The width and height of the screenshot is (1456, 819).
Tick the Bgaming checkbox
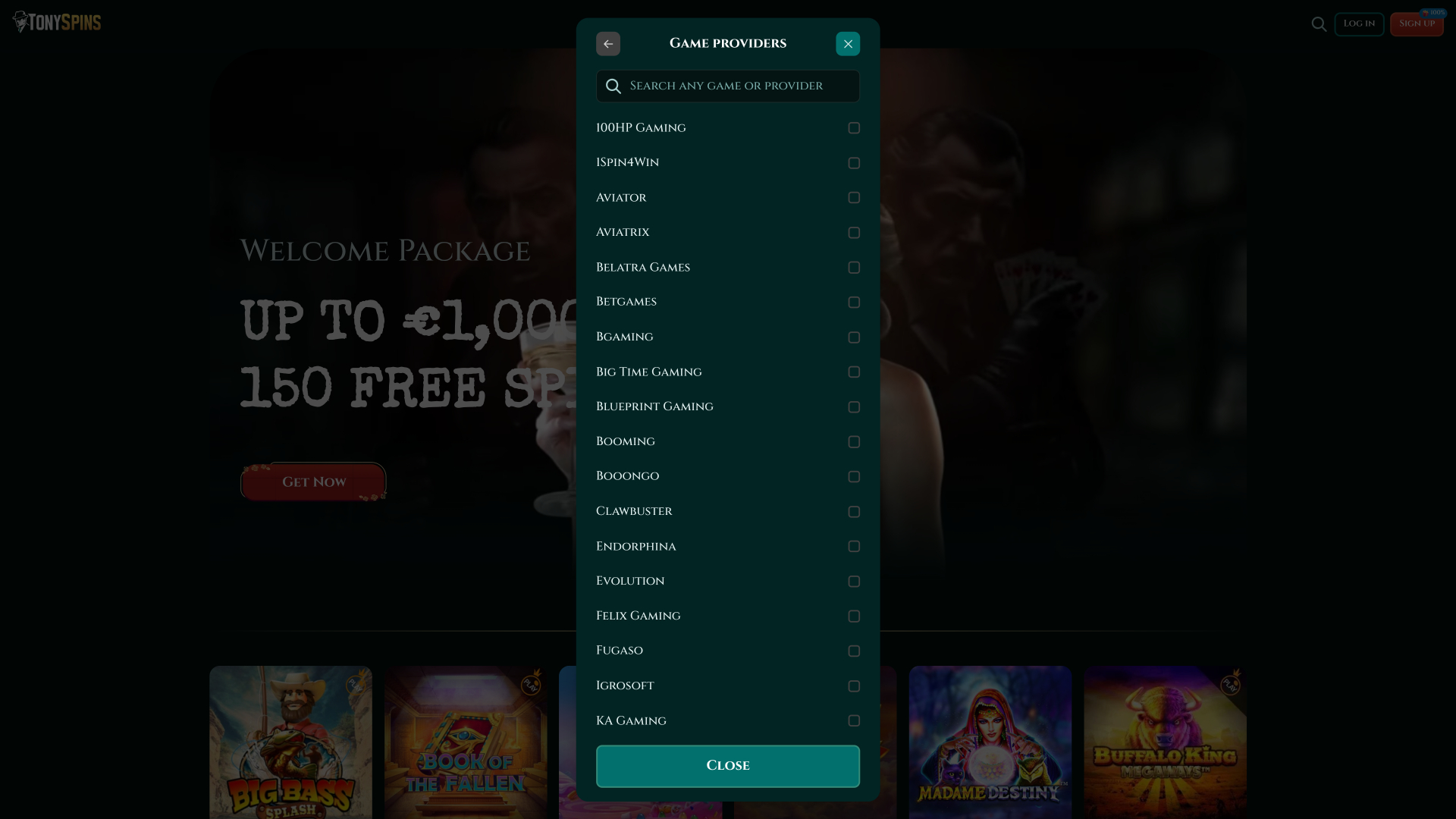(854, 337)
